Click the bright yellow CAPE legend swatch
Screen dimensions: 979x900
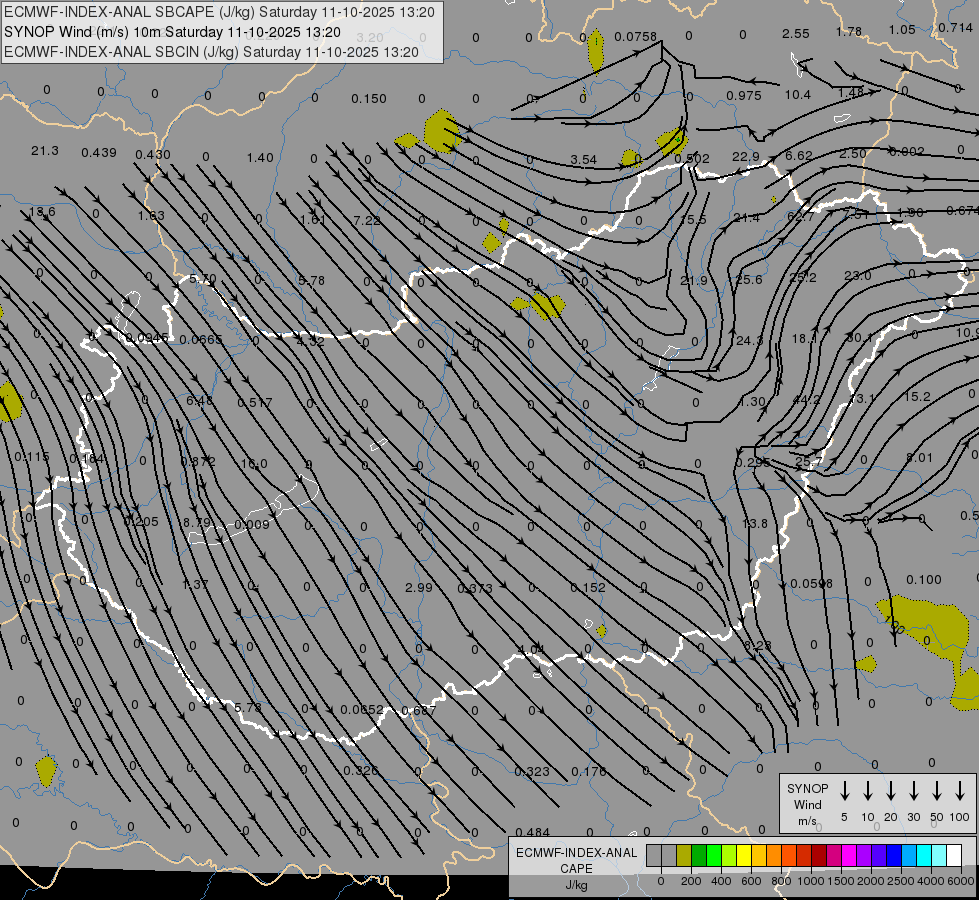(x=744, y=855)
